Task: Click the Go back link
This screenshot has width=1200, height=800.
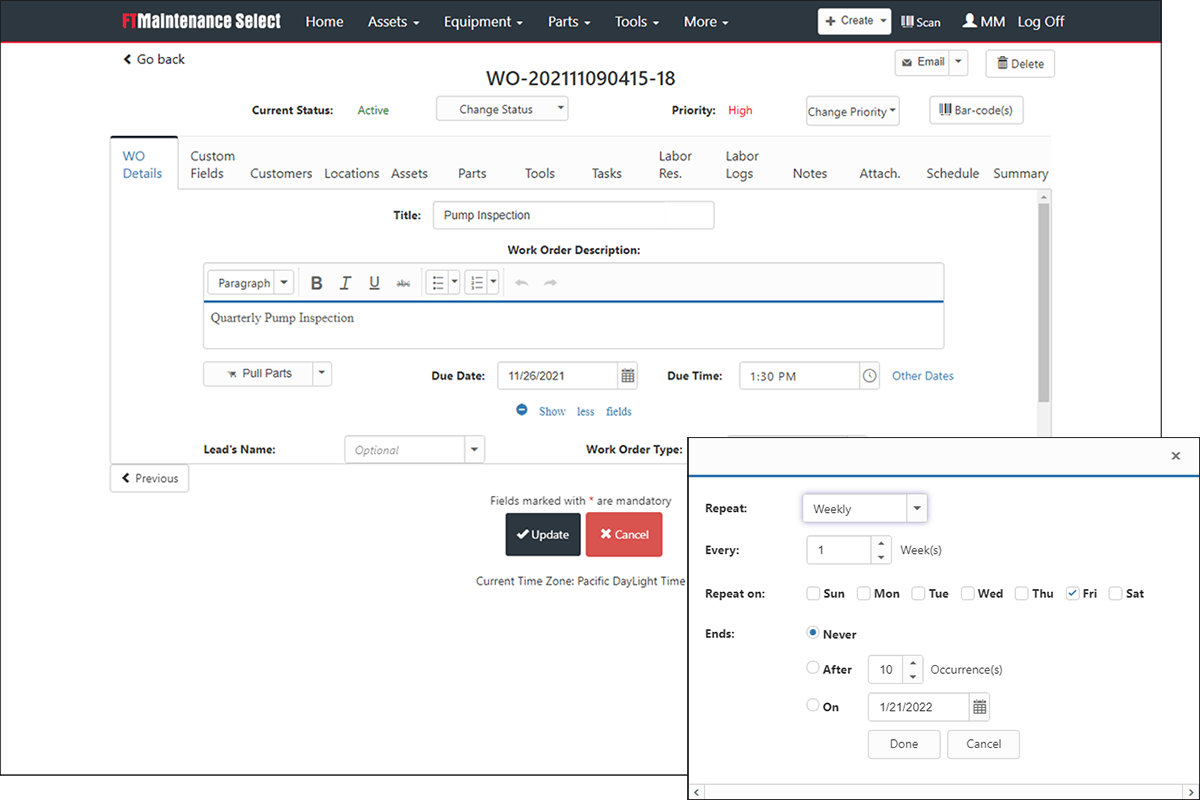Action: 154,59
